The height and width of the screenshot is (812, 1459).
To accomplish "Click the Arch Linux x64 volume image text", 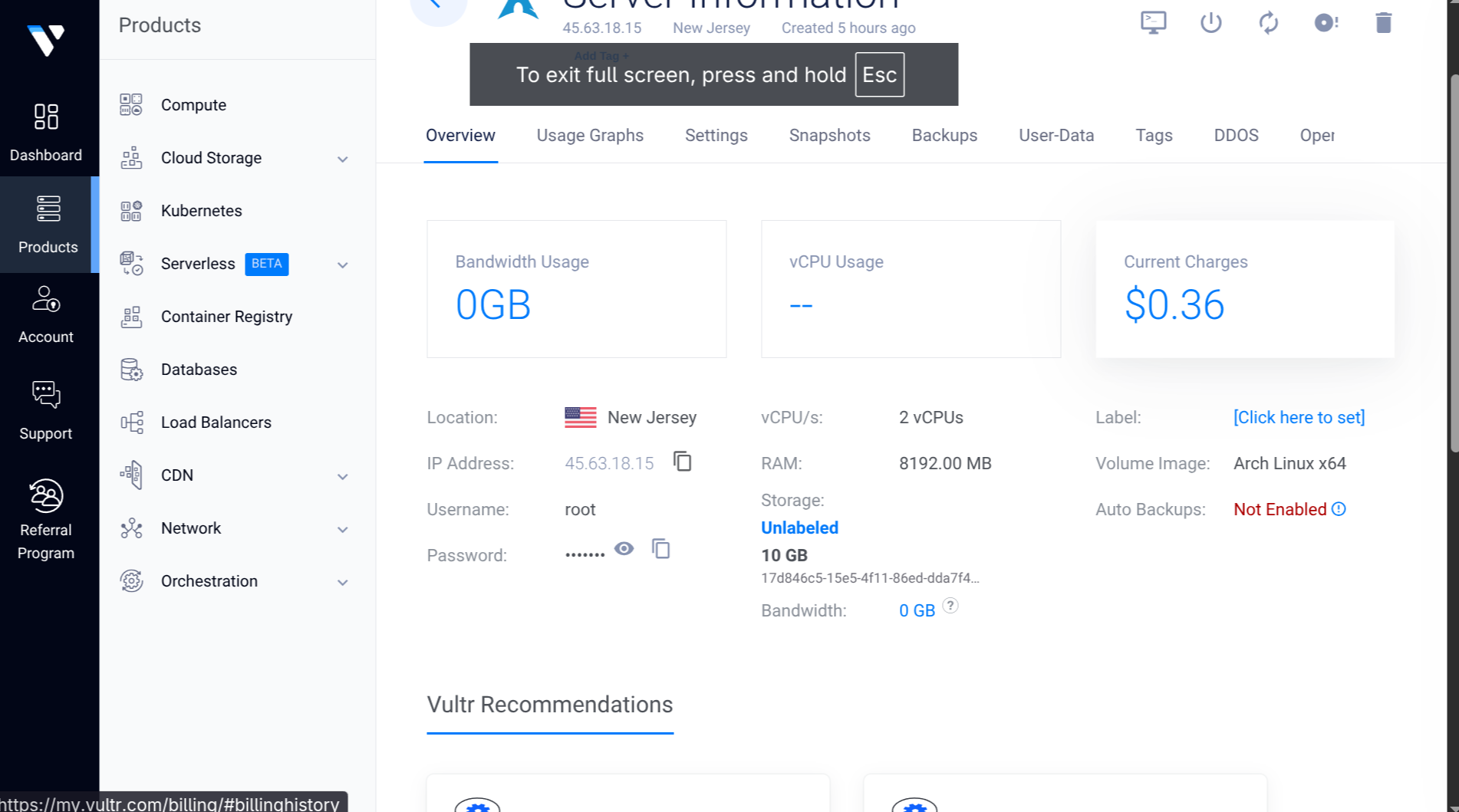I will click(x=1289, y=464).
